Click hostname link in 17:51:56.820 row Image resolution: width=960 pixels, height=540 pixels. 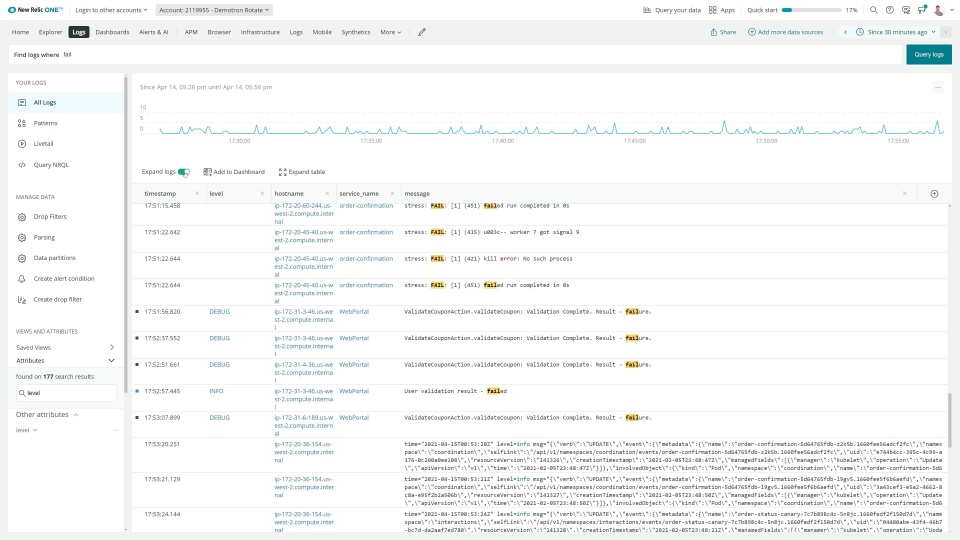[304, 320]
